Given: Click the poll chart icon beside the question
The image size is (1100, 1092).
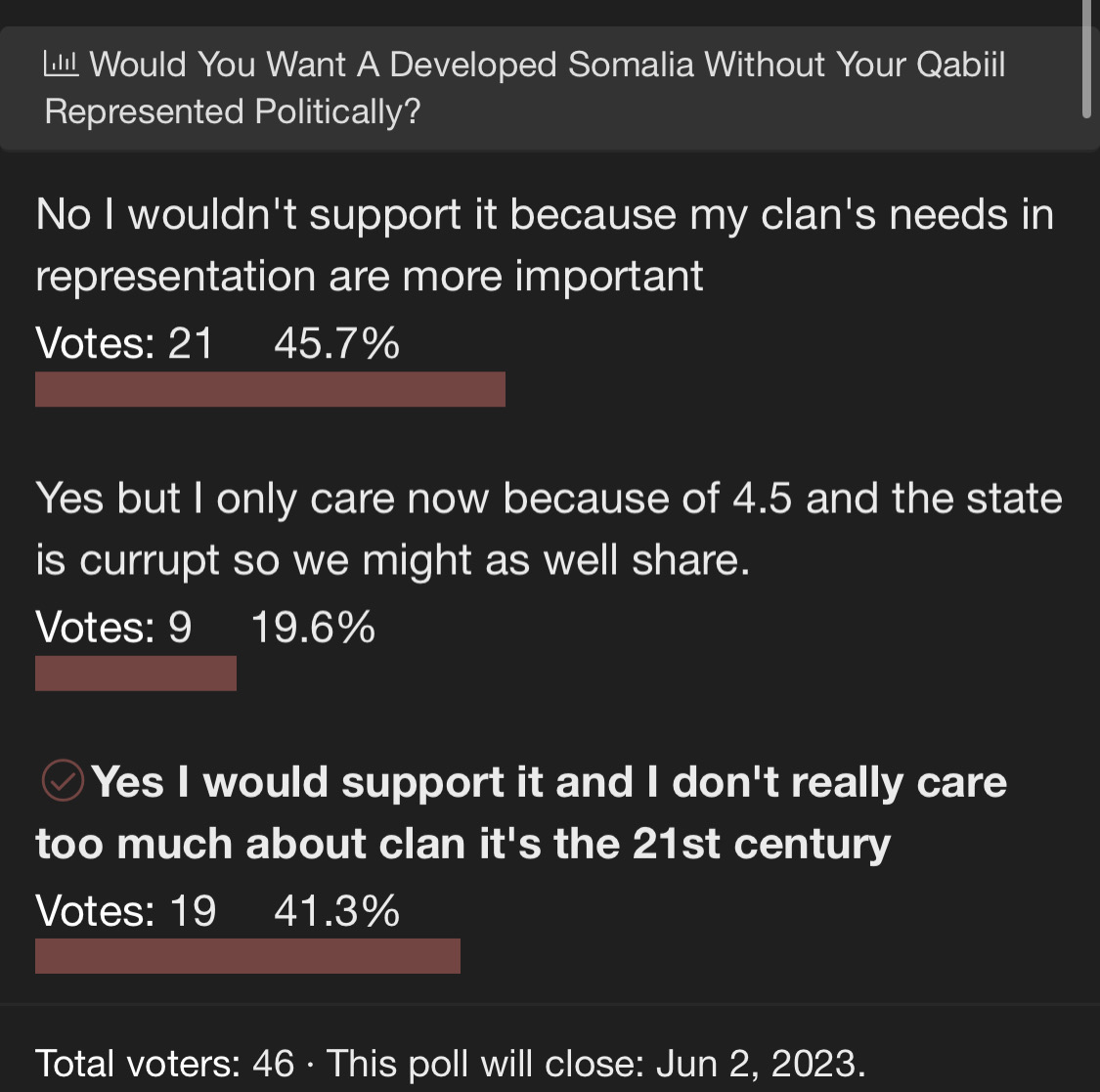Looking at the screenshot, I should 61,64.
